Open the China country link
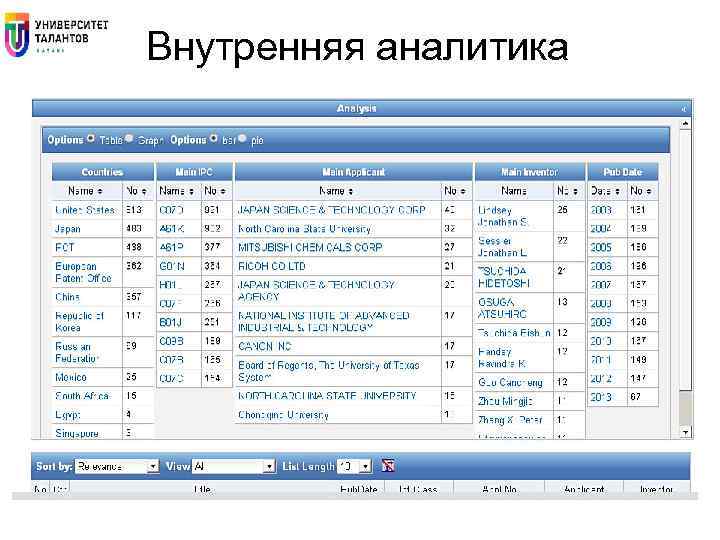Viewport: 720px width, 540px height. pos(67,297)
